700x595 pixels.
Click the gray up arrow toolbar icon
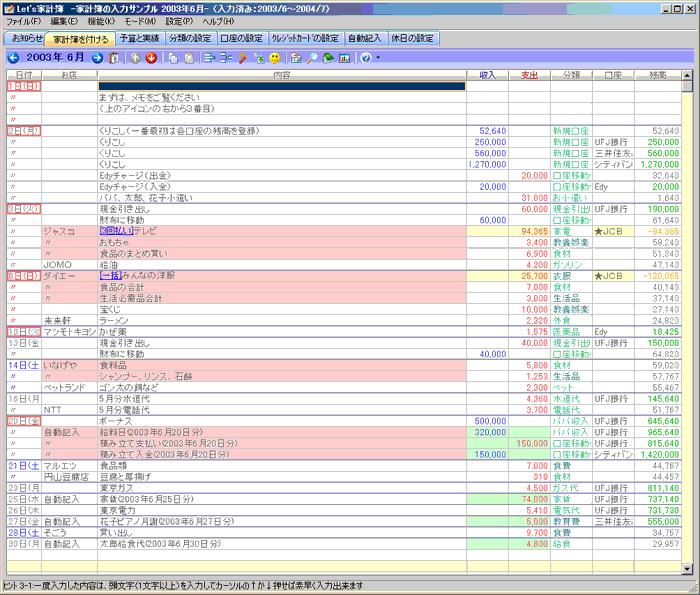(x=135, y=58)
